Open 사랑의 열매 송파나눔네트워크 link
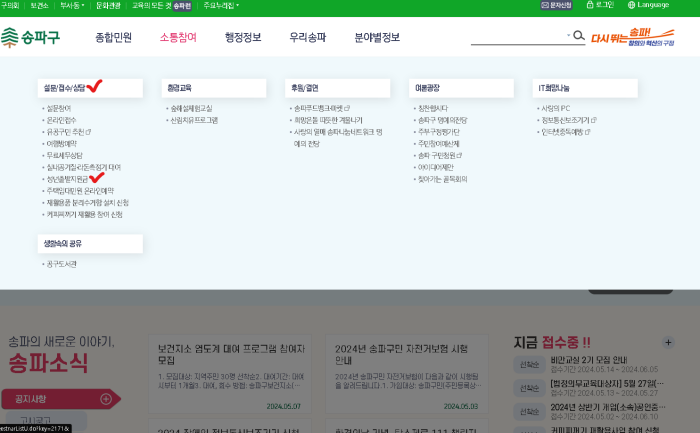The image size is (700, 433). tap(338, 138)
